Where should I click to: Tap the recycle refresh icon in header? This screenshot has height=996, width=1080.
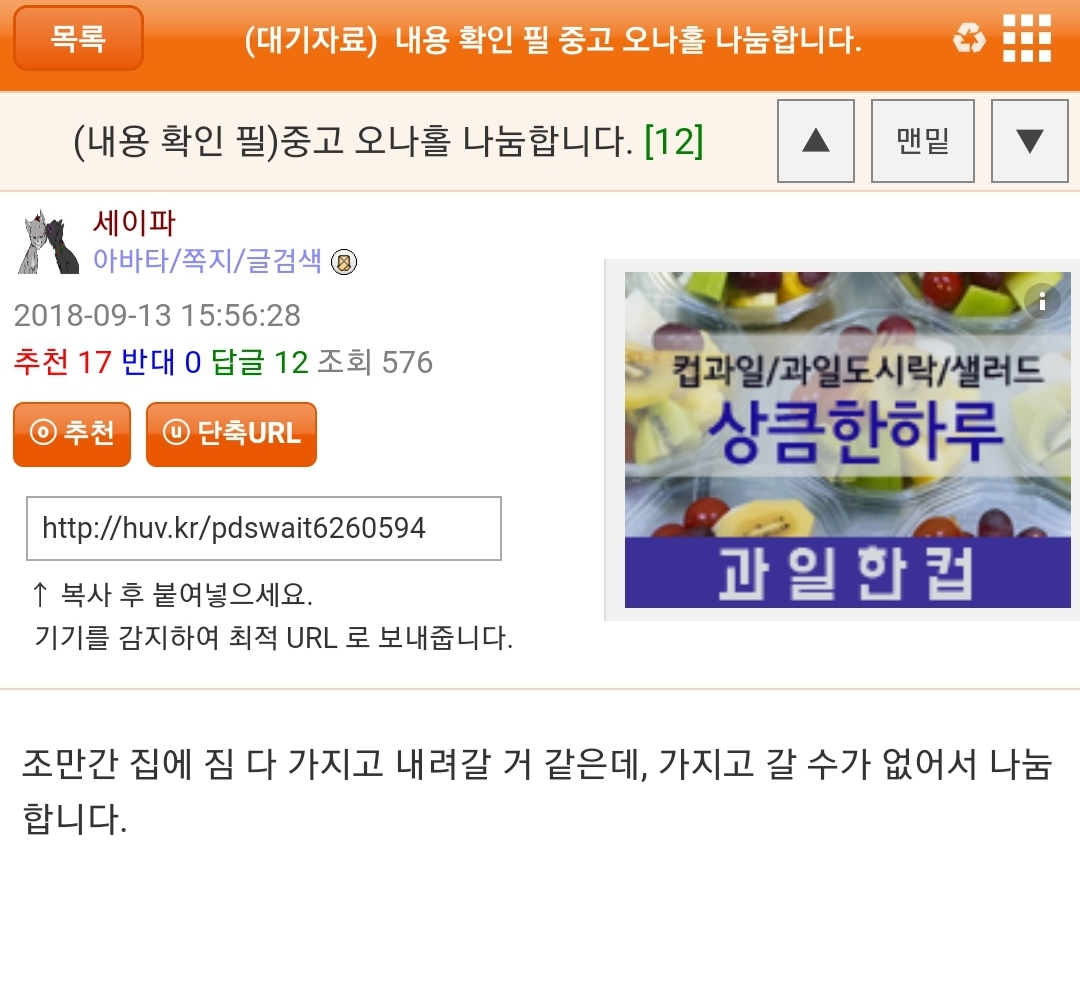(969, 38)
